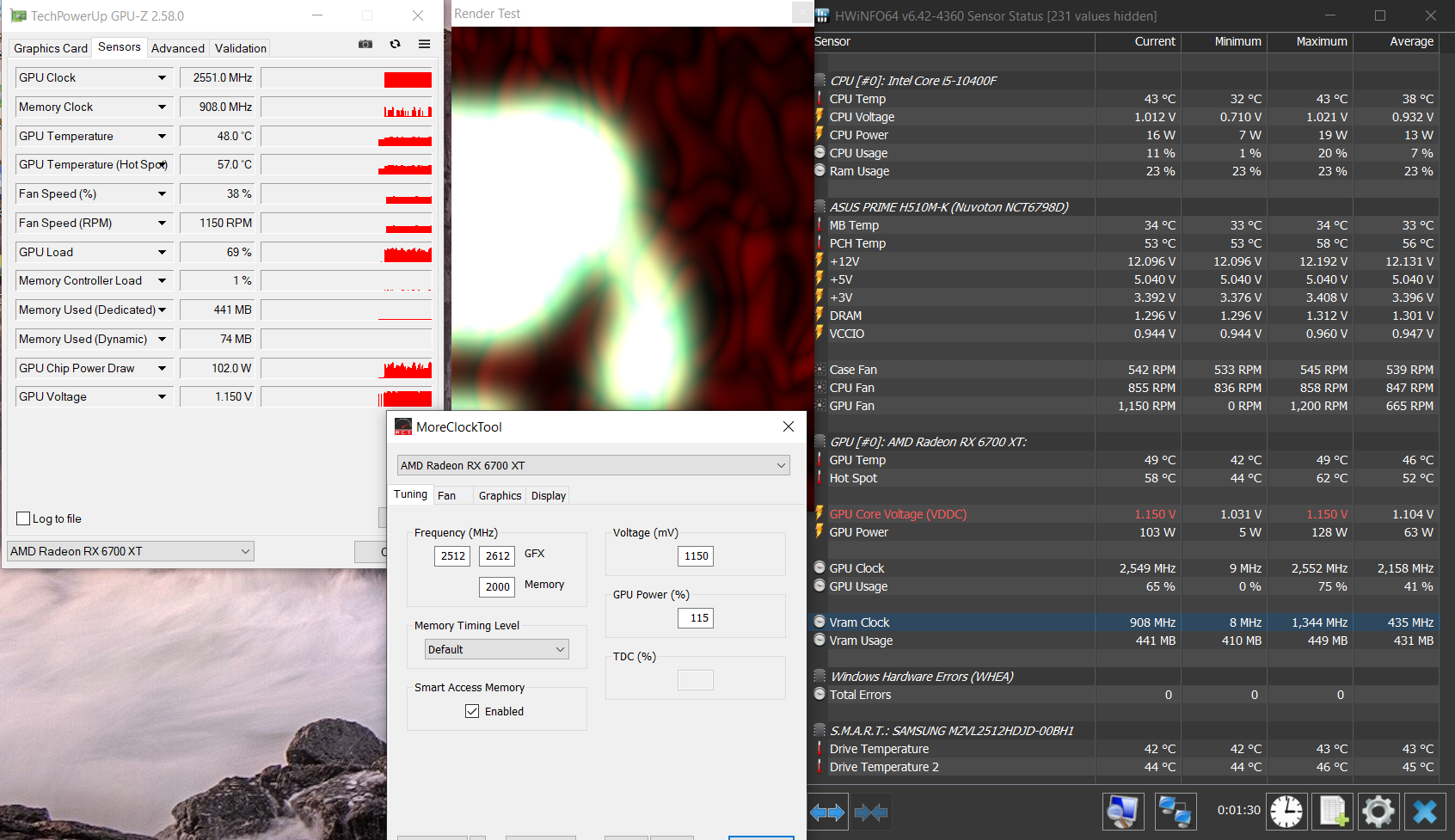This screenshot has height=840, width=1455.
Task: Open the Graphics tab in MoreClockTool
Action: click(500, 495)
